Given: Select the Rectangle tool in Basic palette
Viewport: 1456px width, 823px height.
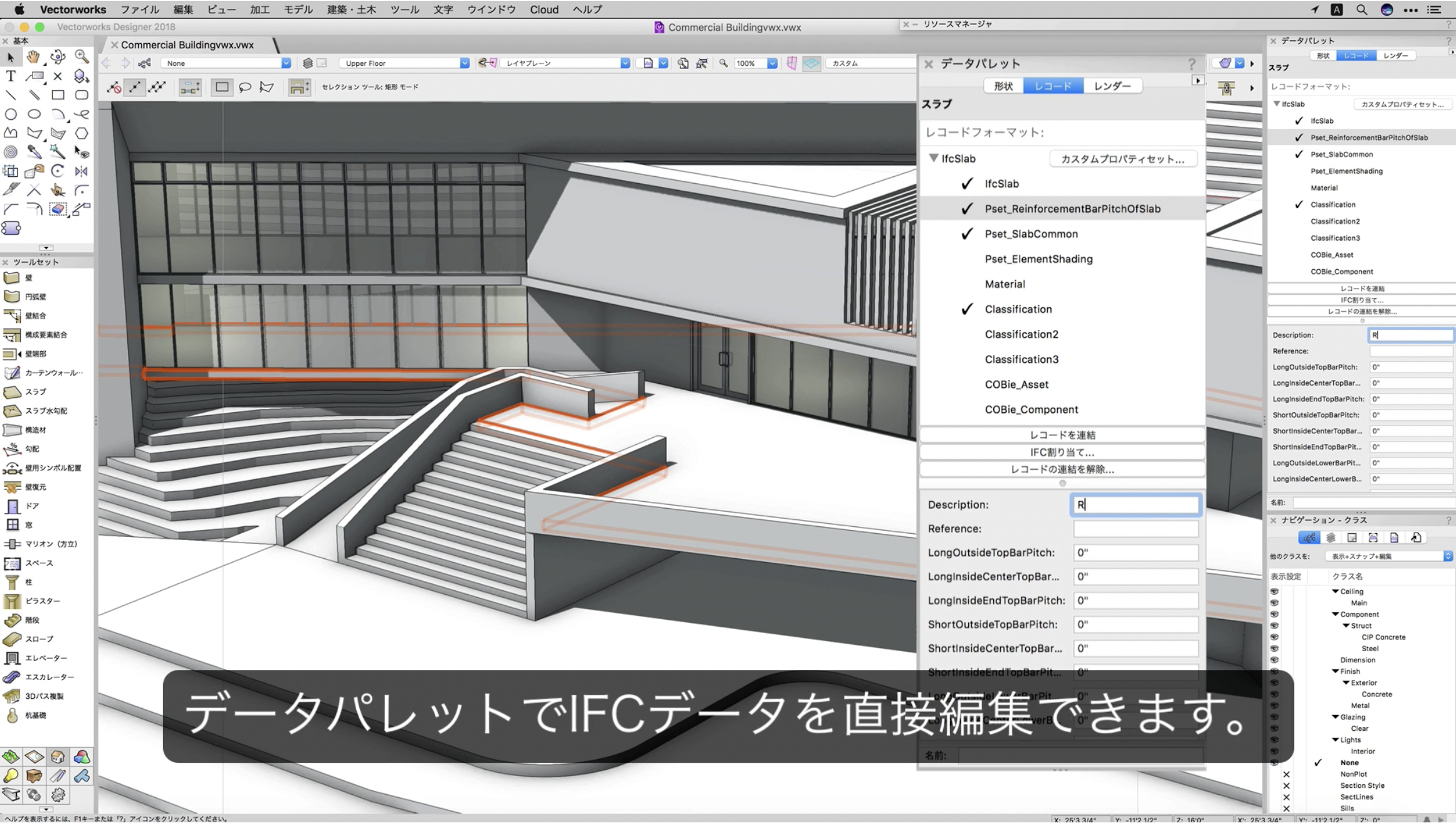Looking at the screenshot, I should (58, 95).
